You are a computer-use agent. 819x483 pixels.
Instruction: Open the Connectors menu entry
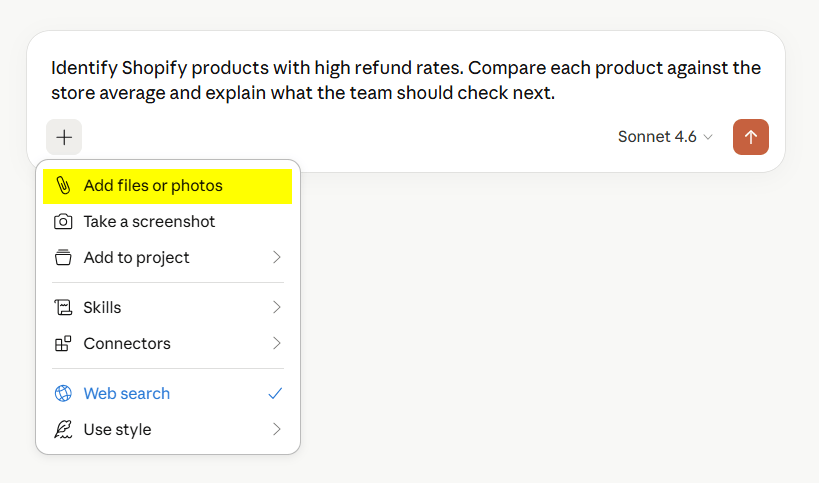pyautogui.click(x=168, y=343)
